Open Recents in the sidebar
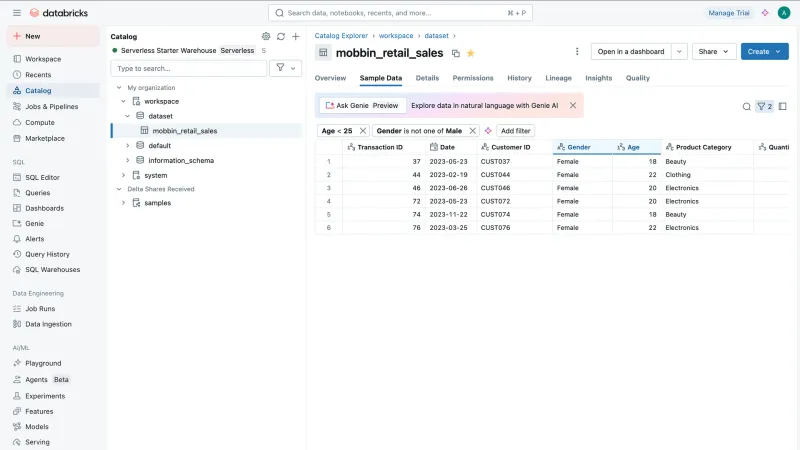The height and width of the screenshot is (450, 800). pos(53,74)
